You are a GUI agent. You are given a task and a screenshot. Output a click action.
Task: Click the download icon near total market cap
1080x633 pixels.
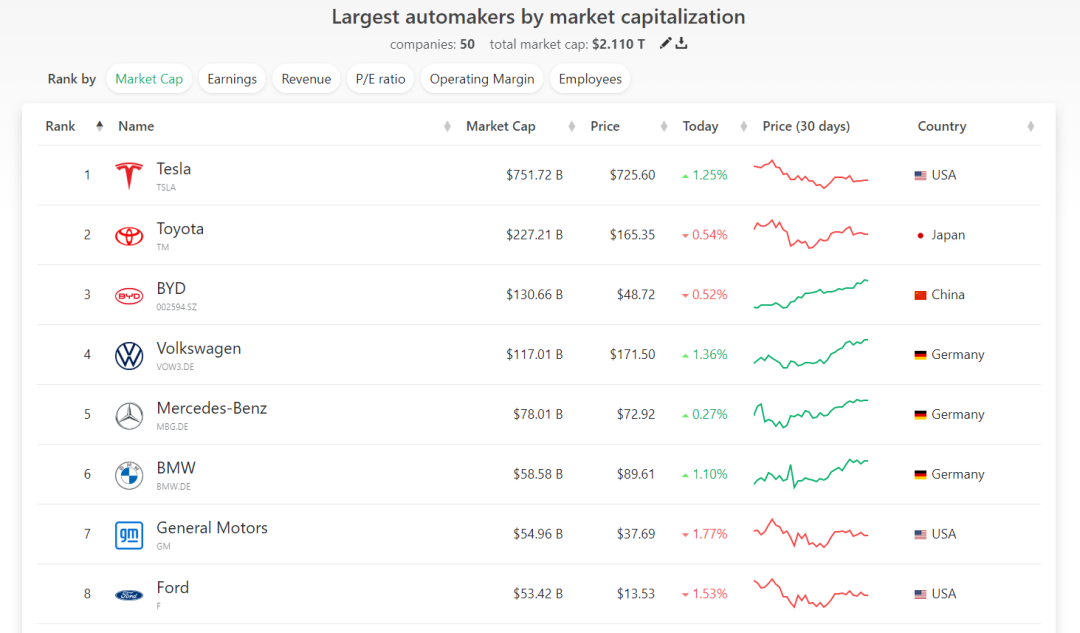point(682,43)
